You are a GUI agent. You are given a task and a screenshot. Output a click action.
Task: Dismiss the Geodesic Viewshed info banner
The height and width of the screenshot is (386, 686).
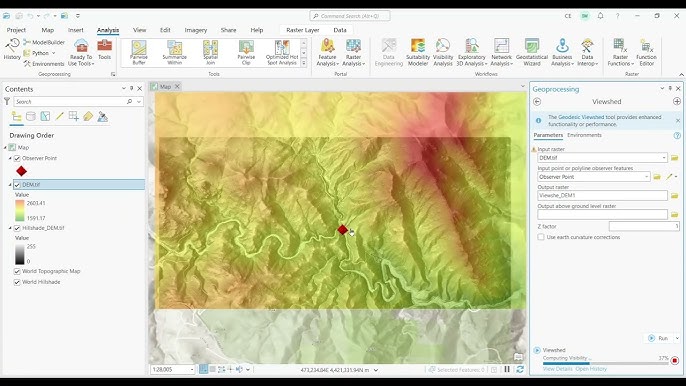point(678,120)
